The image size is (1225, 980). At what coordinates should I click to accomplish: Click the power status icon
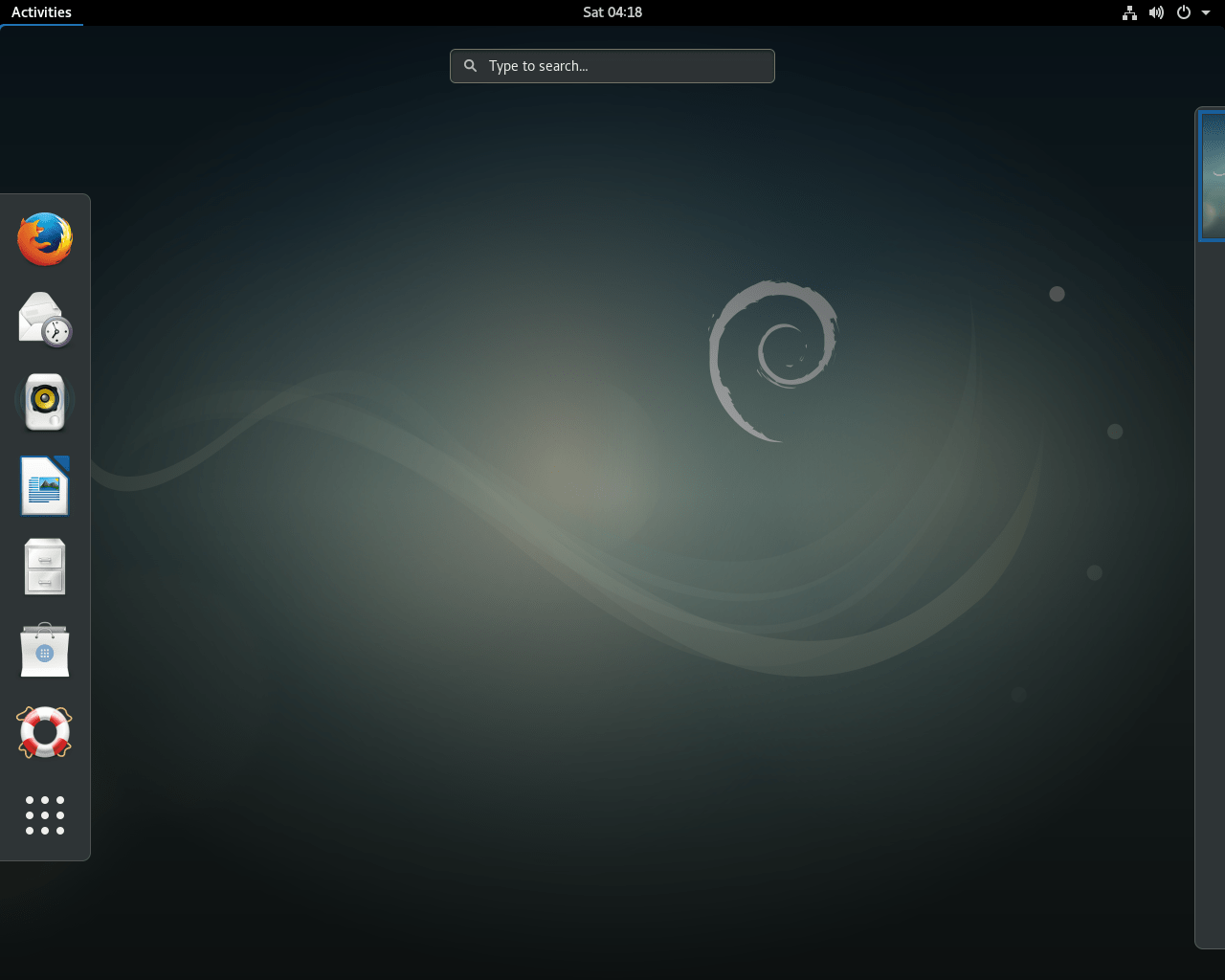1183,12
